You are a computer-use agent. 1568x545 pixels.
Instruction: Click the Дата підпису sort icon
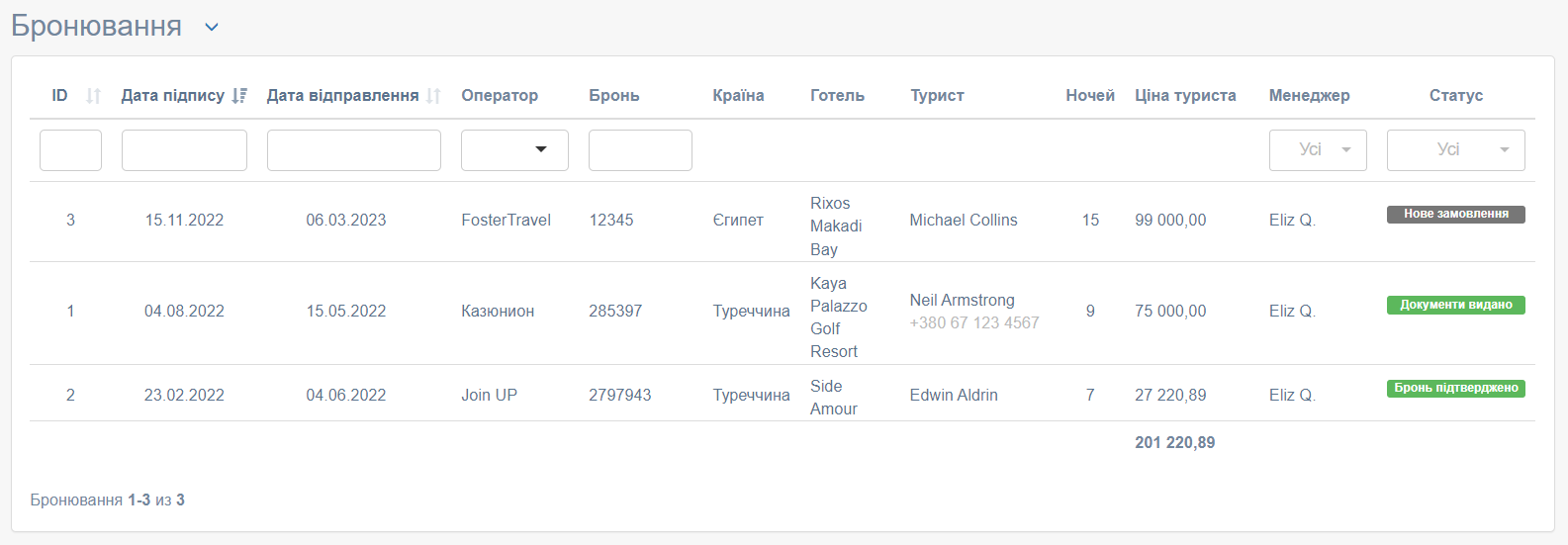tap(239, 96)
